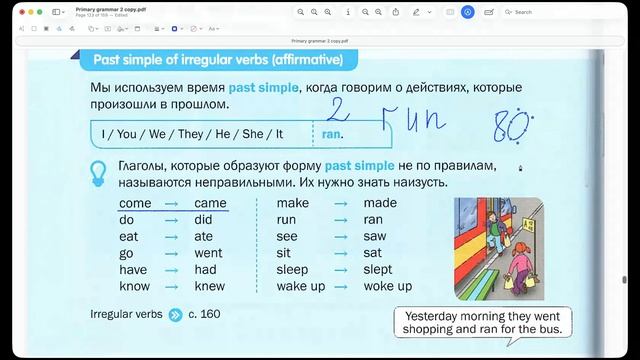Click the light bulb tip icon
The height and width of the screenshot is (360, 640).
coord(98,174)
